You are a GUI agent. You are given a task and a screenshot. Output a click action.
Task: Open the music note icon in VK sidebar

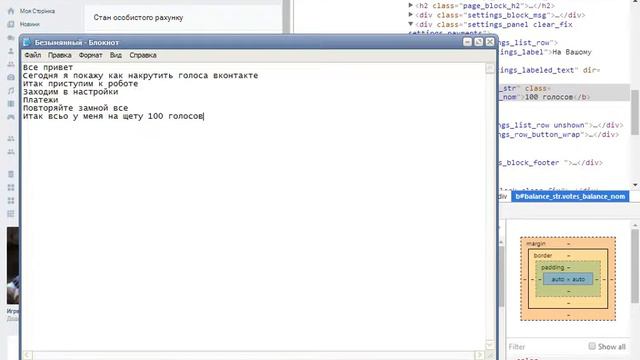pos(11,90)
